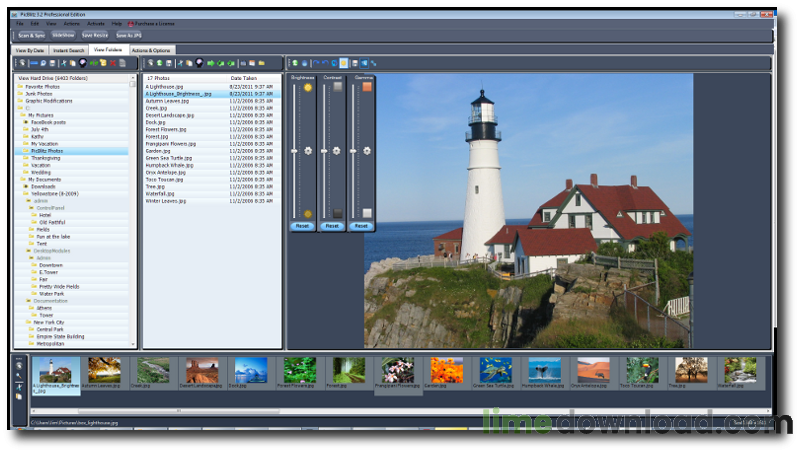Switch to the Instant Search tab
This screenshot has height=453, width=800.
tap(67, 49)
